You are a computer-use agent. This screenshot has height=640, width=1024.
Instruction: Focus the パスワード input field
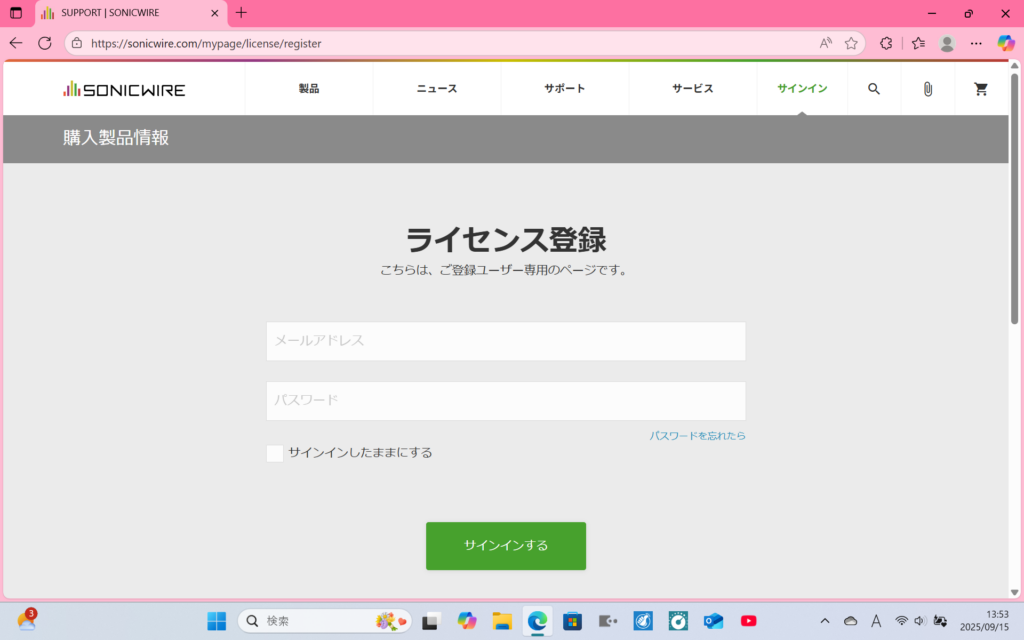506,401
